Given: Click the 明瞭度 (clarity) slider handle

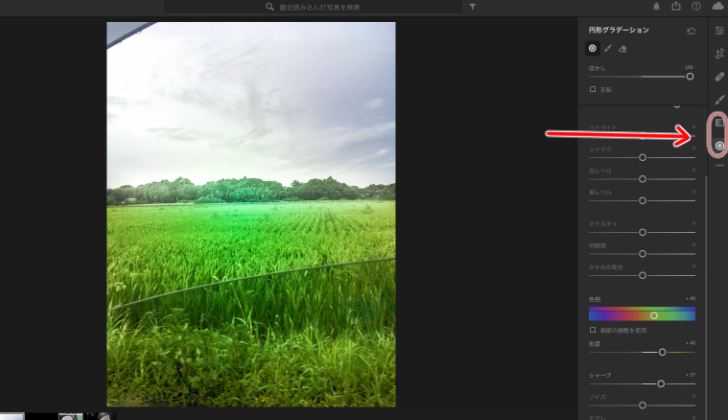Looking at the screenshot, I should (643, 254).
